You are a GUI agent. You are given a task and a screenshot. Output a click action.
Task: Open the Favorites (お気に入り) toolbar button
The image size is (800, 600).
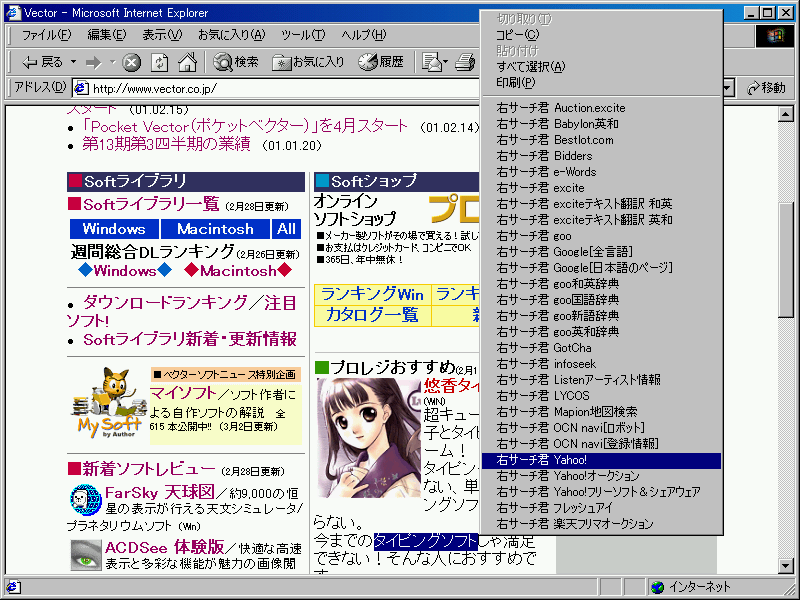pos(308,62)
